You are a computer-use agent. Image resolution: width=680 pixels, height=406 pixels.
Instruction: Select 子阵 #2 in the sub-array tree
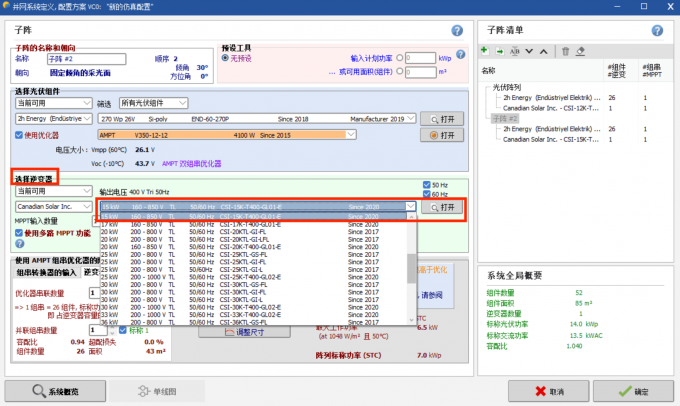click(x=505, y=118)
